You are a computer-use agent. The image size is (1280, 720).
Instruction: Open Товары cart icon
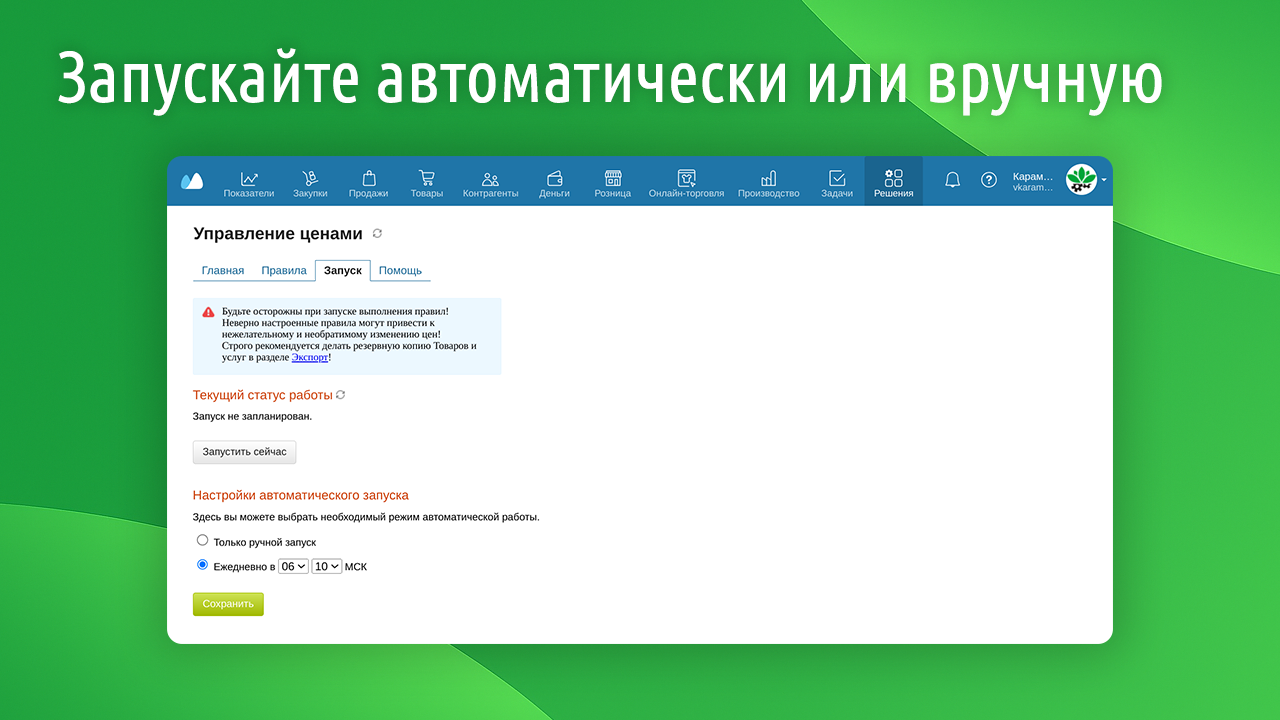coord(426,179)
